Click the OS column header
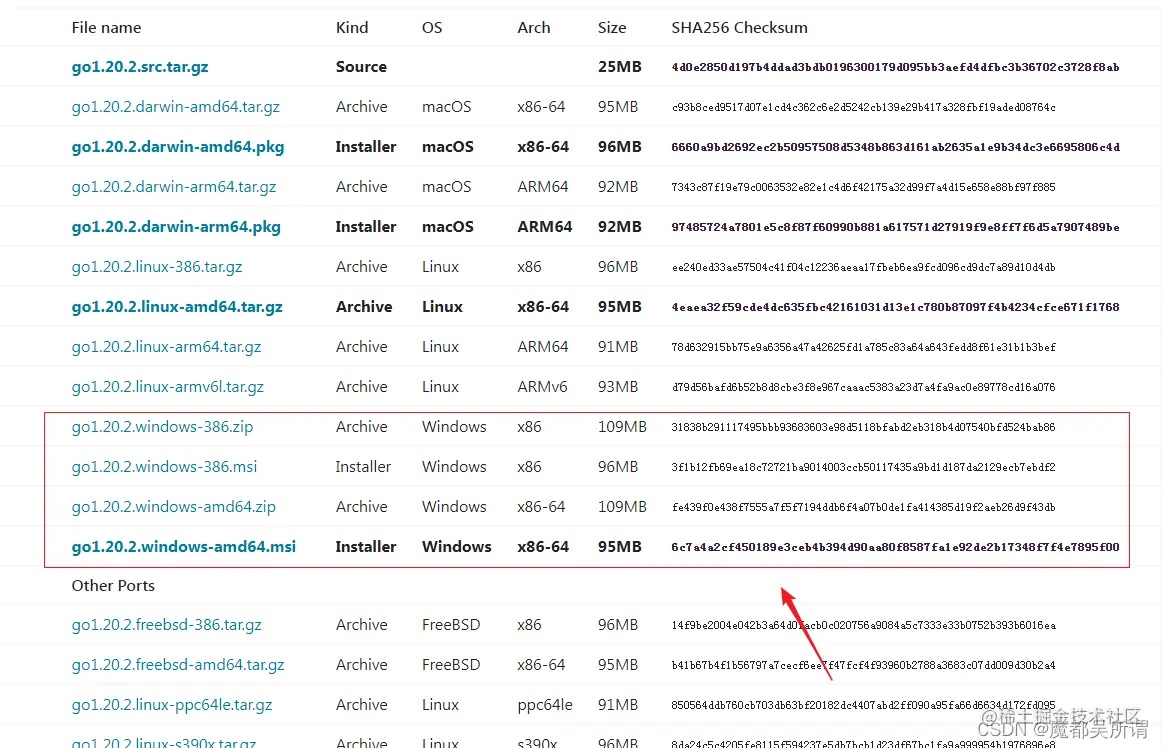Image resolution: width=1163 pixels, height=748 pixels. pos(432,28)
